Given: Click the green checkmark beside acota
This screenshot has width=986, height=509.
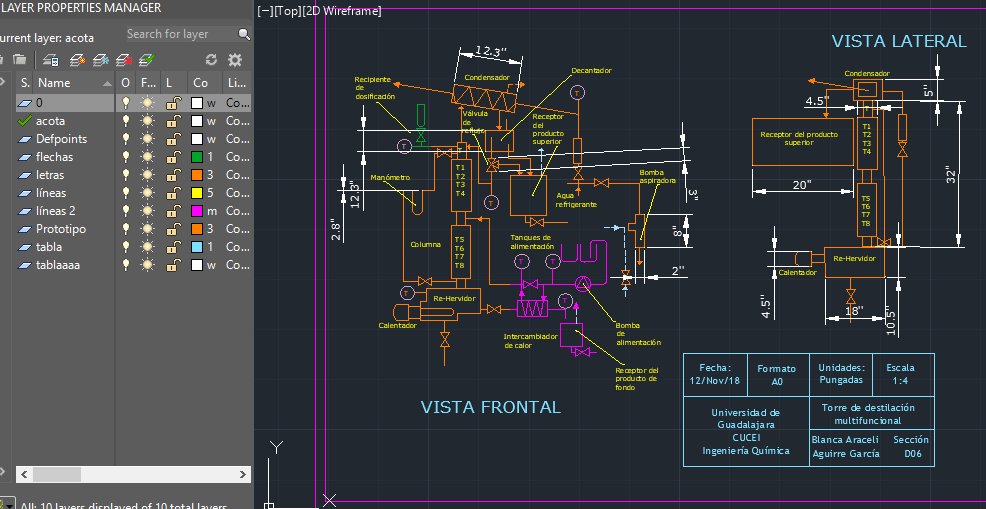Looking at the screenshot, I should pyautogui.click(x=25, y=120).
